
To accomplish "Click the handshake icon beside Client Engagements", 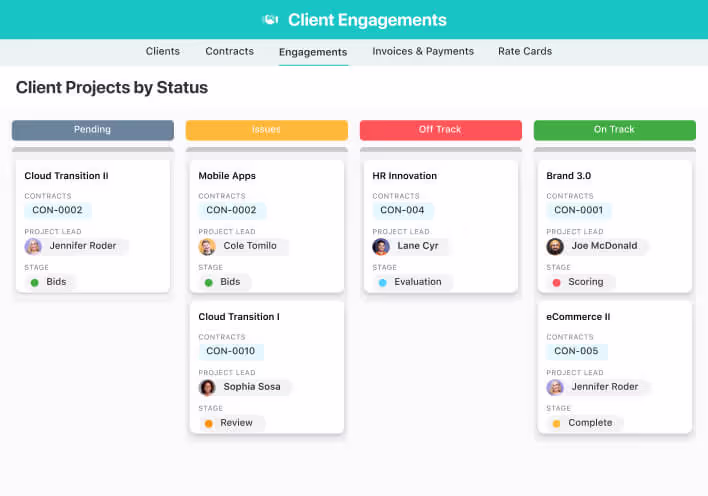I will (x=270, y=20).
